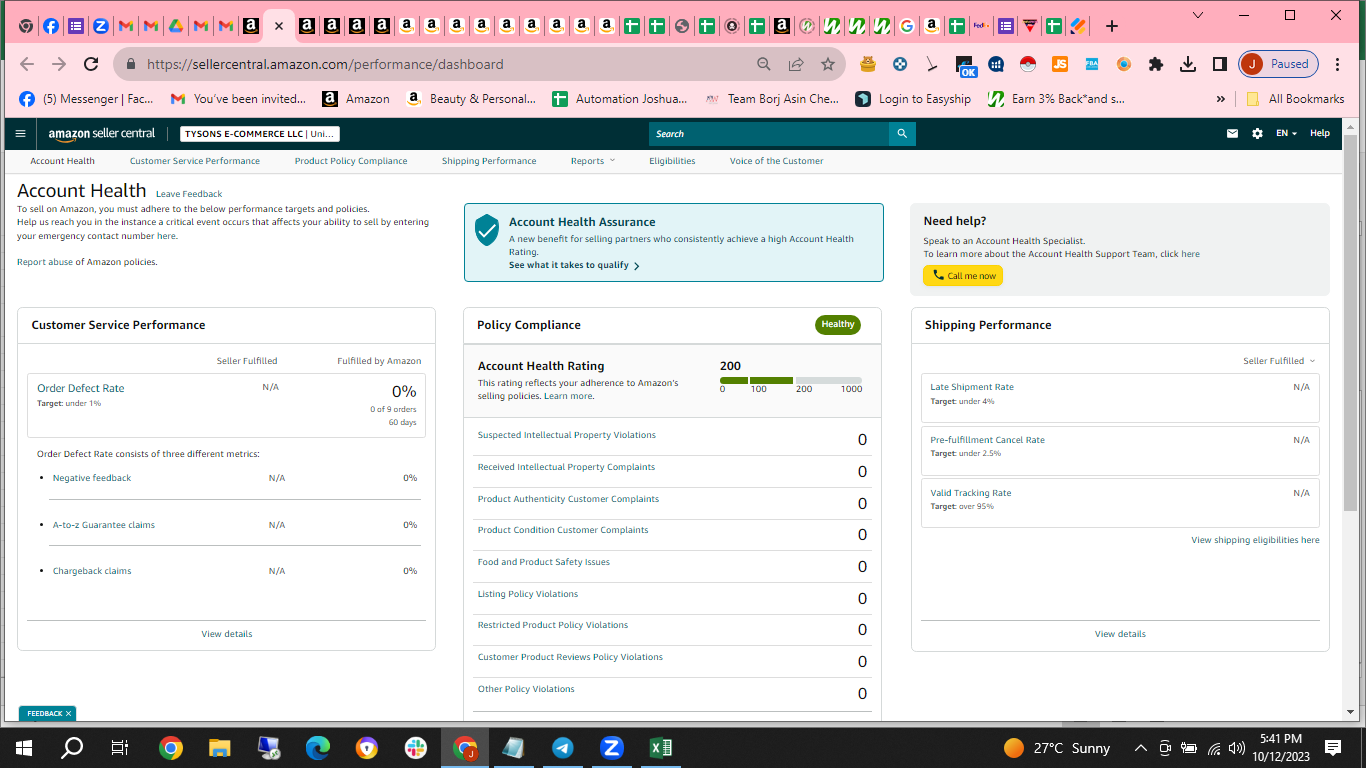Open the Zoom app from the taskbar

(612, 747)
